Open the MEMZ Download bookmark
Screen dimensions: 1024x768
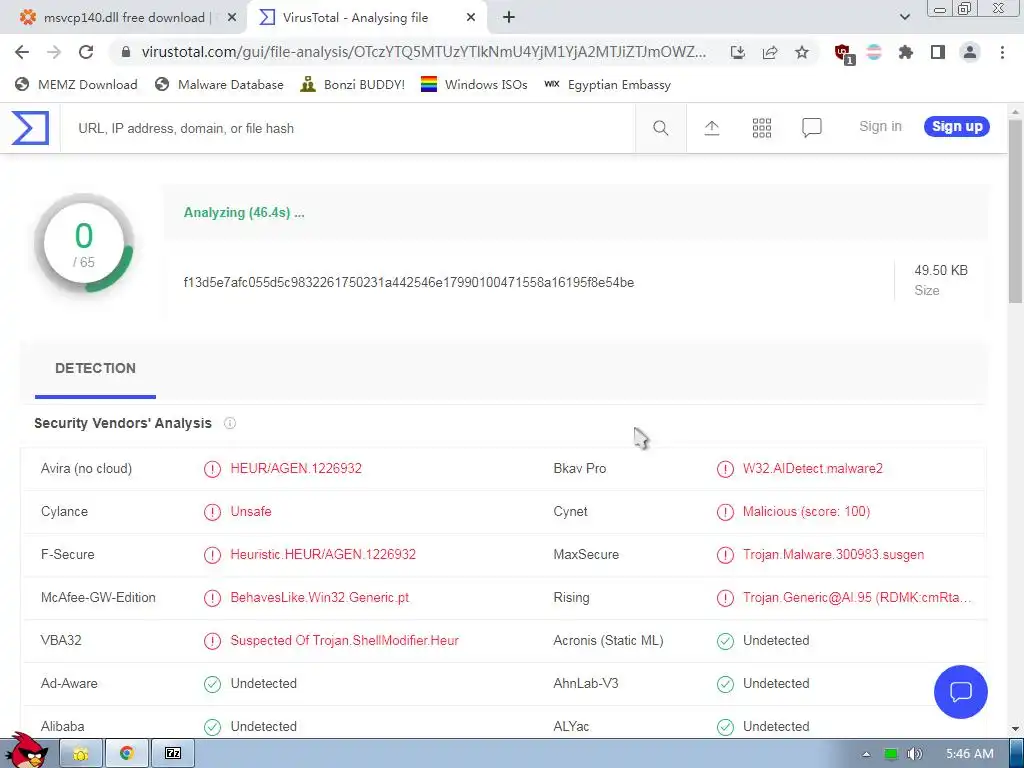(76, 85)
